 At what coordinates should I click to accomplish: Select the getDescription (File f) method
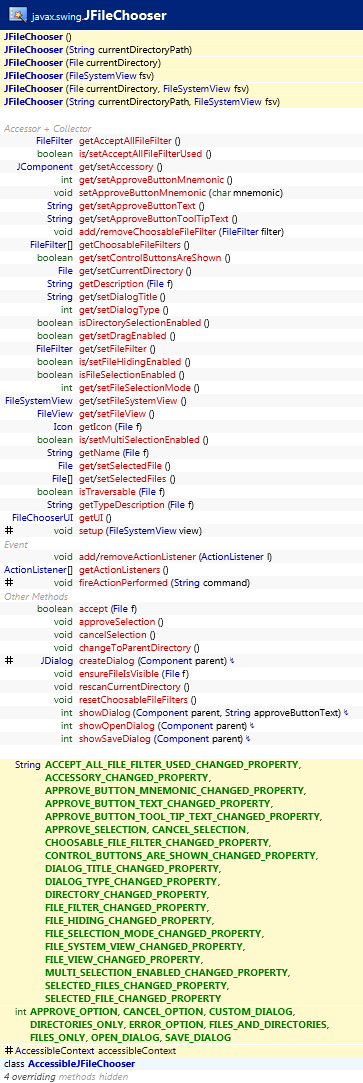[x=126, y=284]
